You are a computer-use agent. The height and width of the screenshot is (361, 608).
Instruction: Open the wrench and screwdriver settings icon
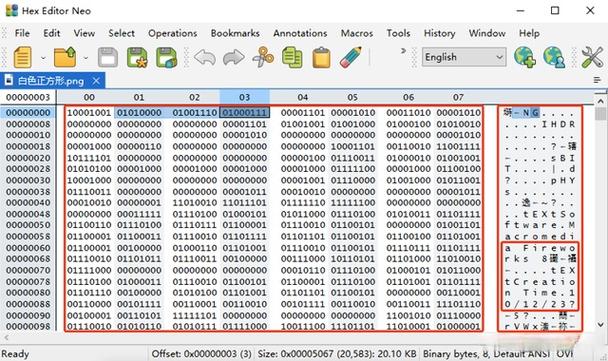592,57
